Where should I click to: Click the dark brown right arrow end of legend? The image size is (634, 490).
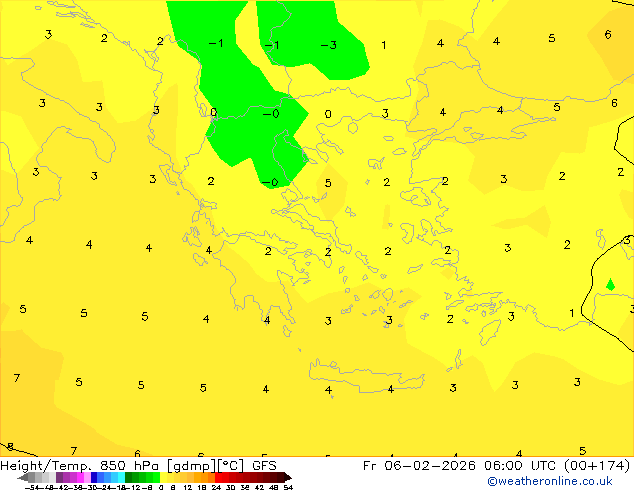[288, 477]
